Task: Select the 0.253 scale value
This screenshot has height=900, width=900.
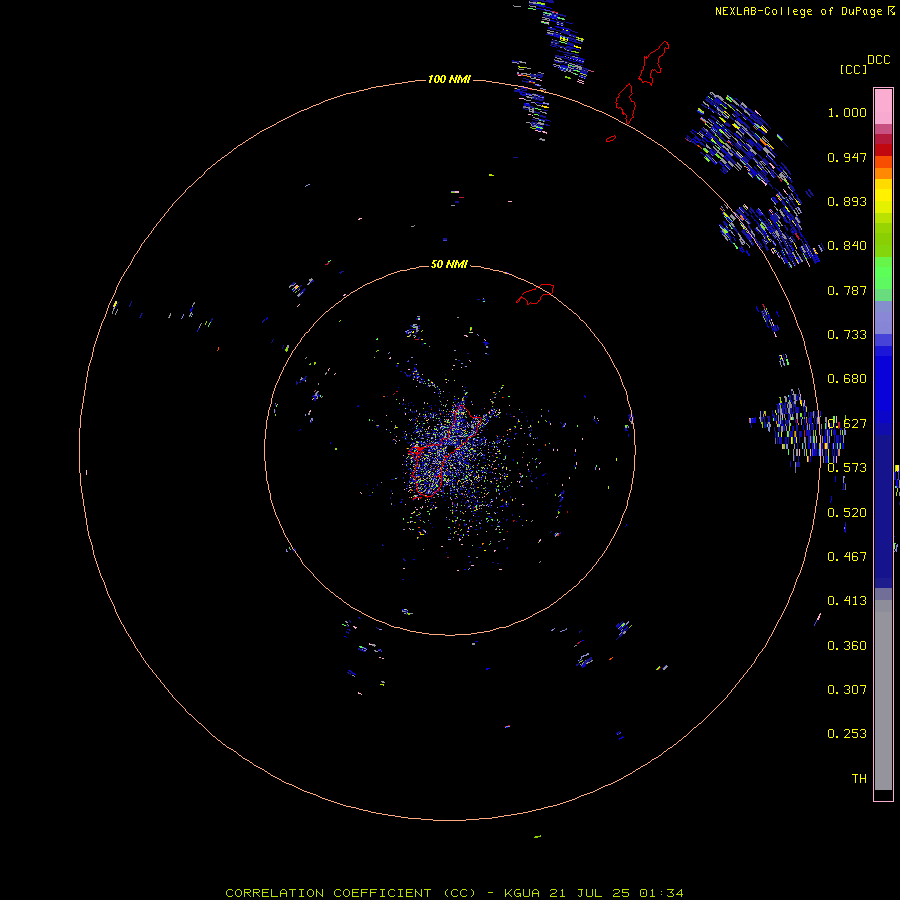Action: point(847,734)
